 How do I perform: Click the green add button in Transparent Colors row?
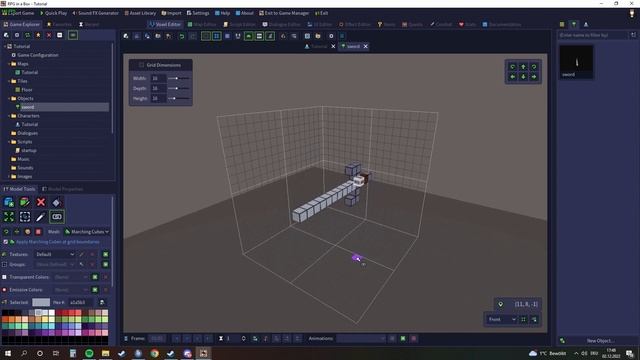[95, 277]
